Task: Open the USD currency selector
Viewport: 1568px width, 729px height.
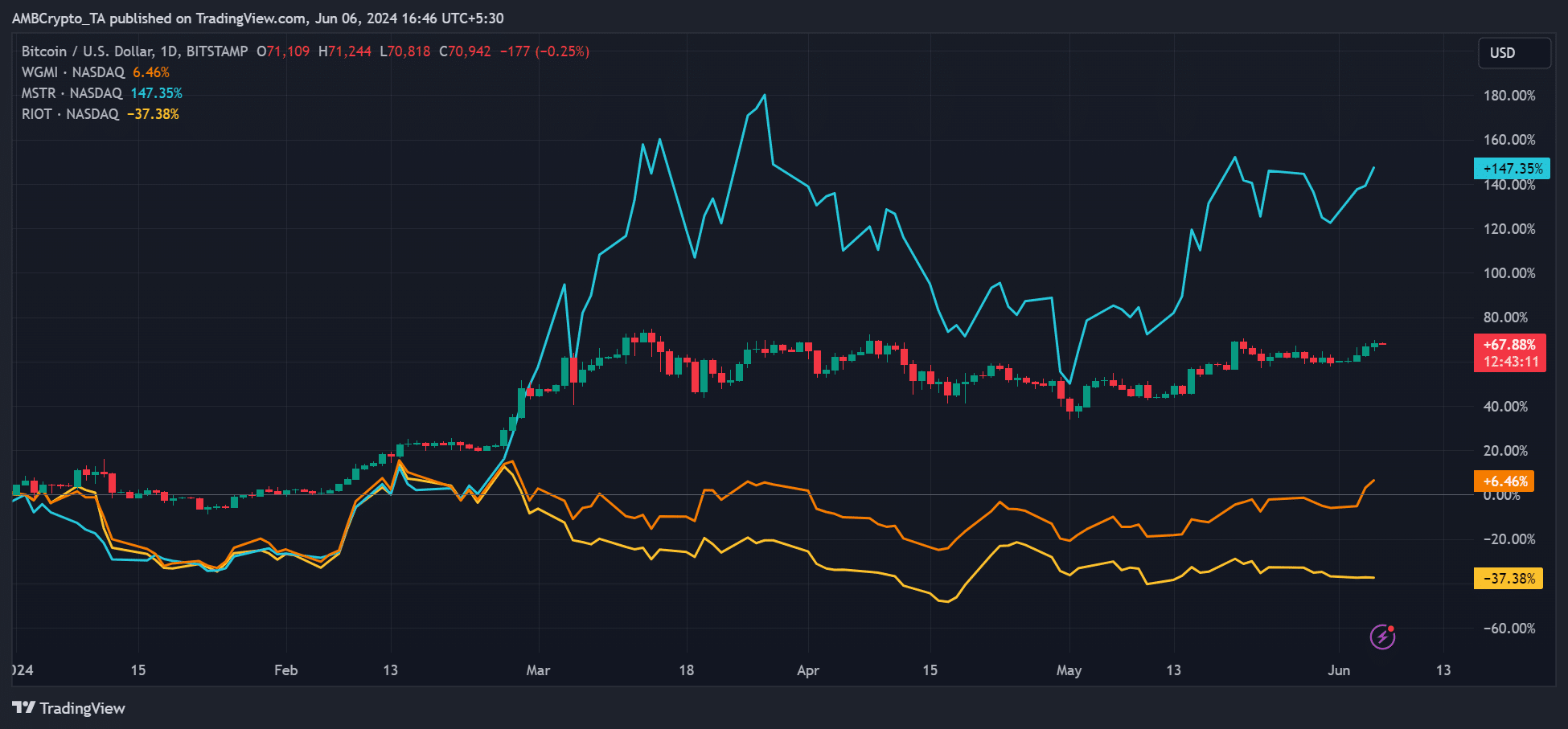Action: tap(1515, 53)
